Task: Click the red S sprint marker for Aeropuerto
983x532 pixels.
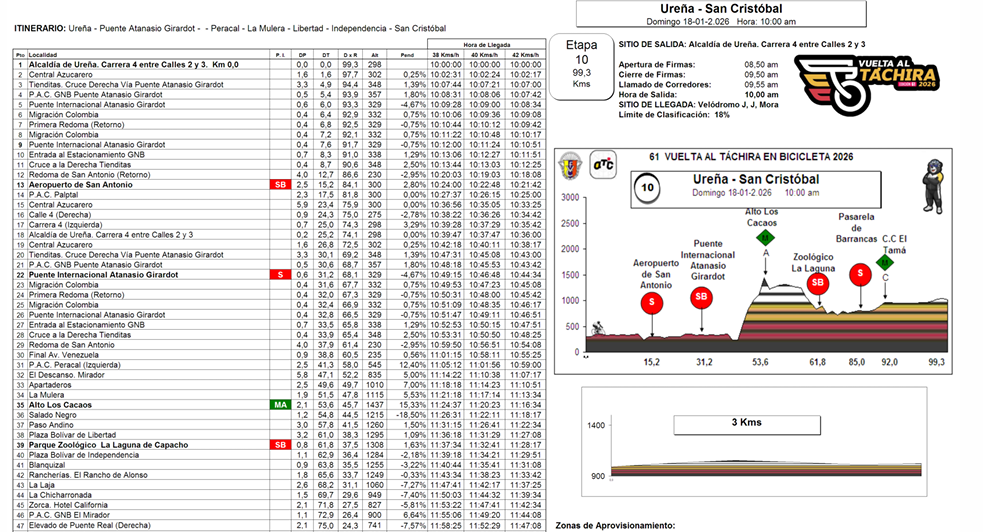Action: click(653, 300)
